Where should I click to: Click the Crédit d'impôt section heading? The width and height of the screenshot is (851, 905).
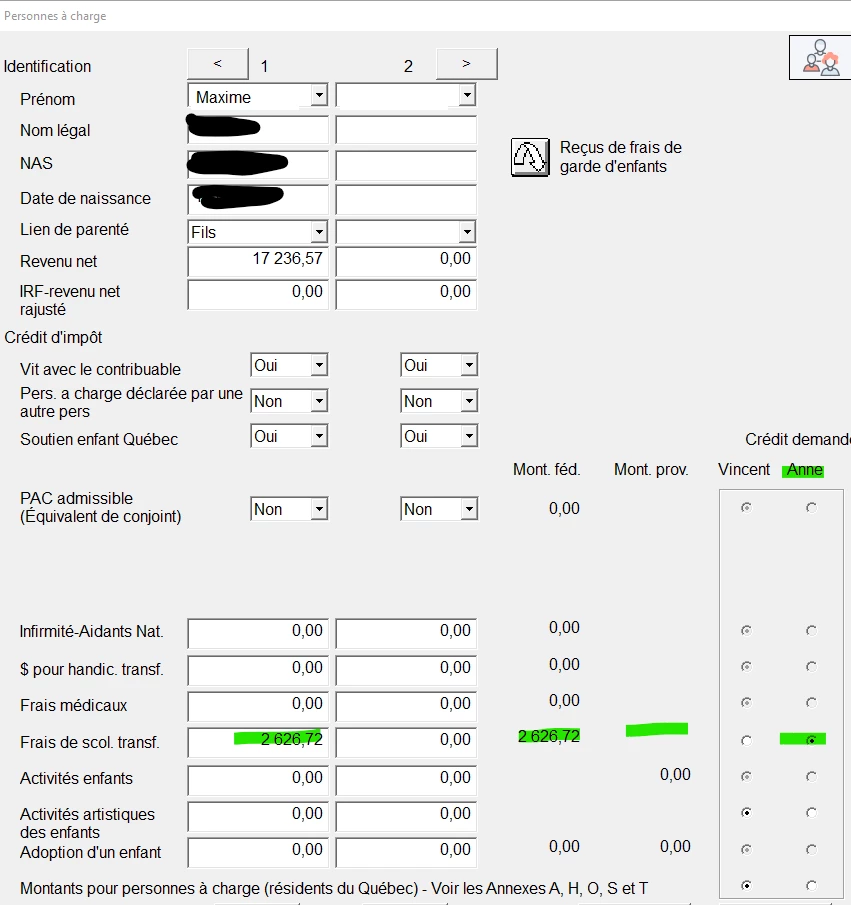(x=53, y=338)
